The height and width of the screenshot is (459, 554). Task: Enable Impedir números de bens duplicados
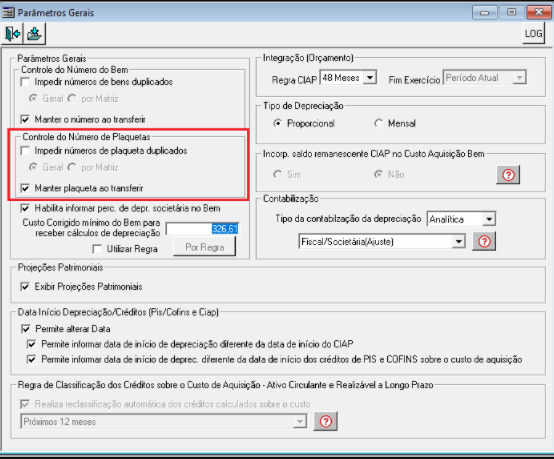(25, 82)
